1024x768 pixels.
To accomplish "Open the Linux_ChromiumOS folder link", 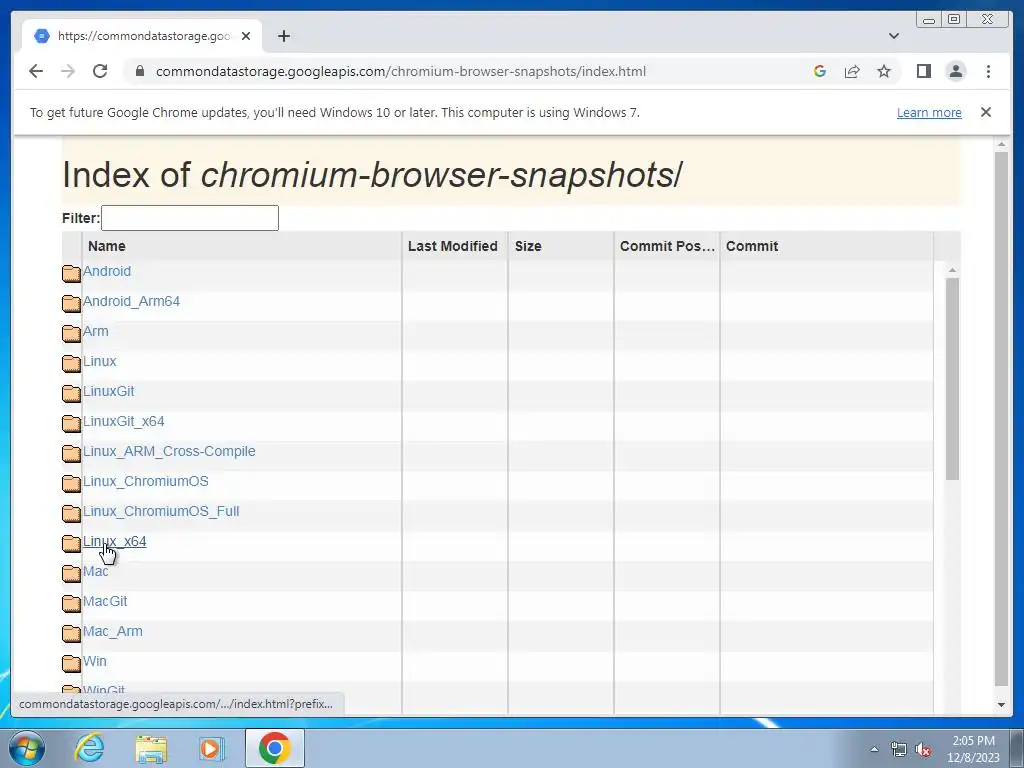I will (x=146, y=481).
